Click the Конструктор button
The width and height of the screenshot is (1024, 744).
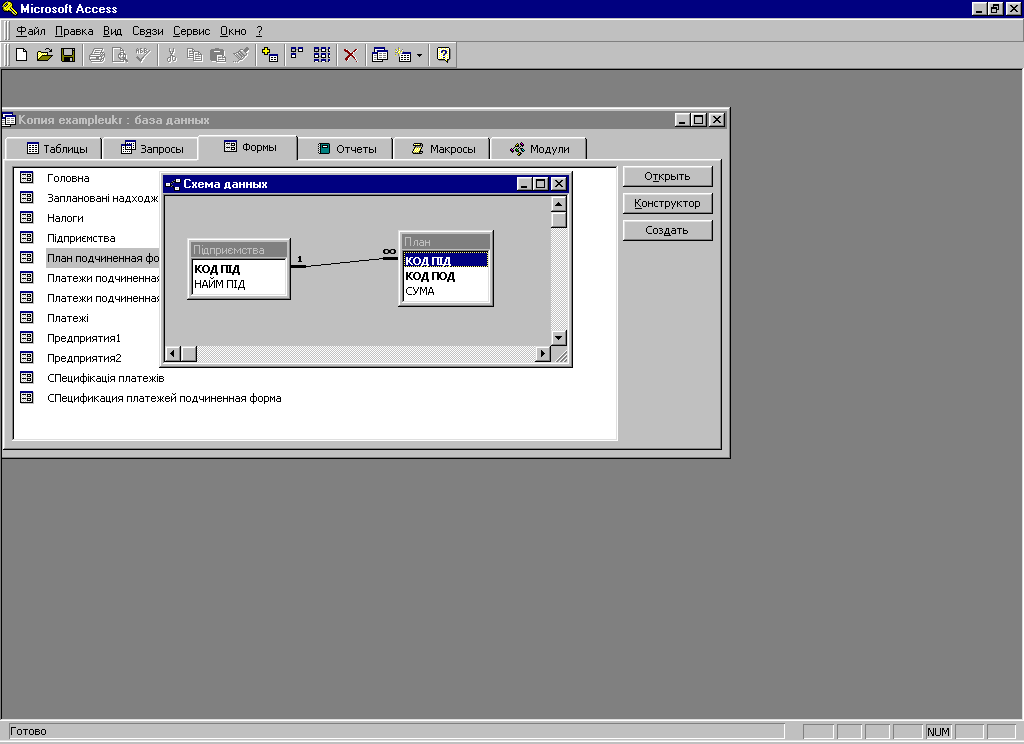pyautogui.click(x=667, y=203)
